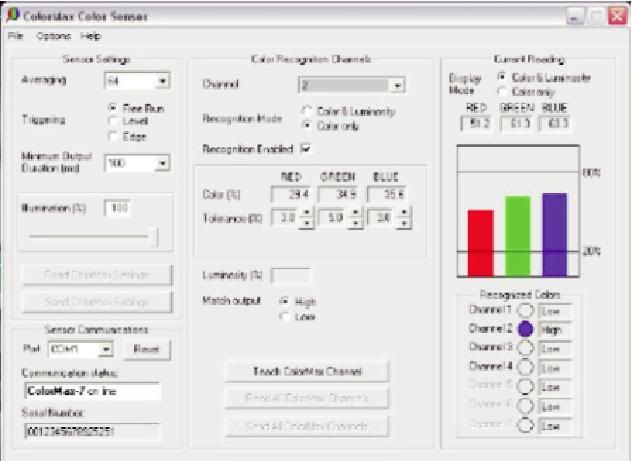The height and width of the screenshot is (461, 632).
Task: Click Send ColorMax Settings button
Action: (97, 302)
